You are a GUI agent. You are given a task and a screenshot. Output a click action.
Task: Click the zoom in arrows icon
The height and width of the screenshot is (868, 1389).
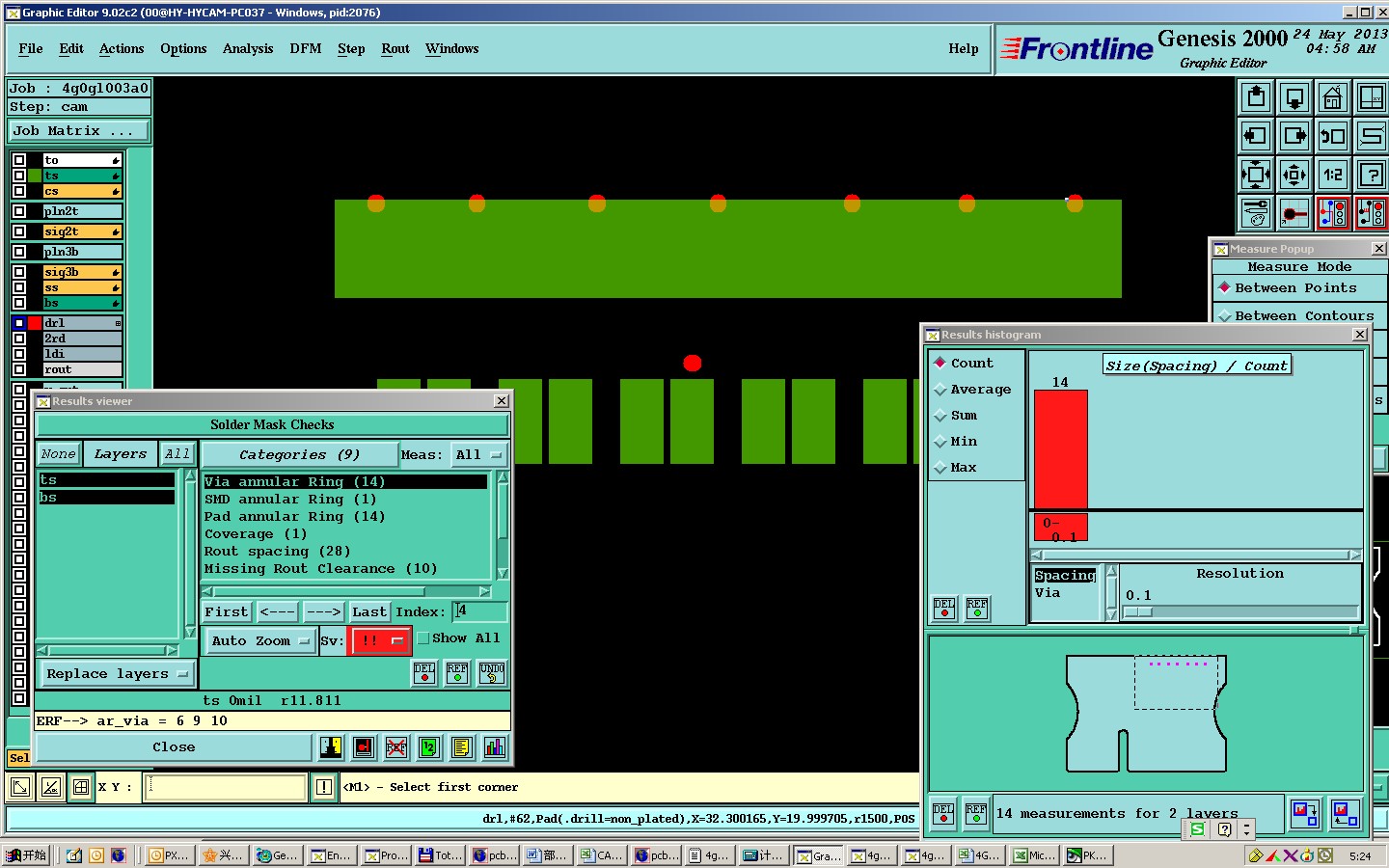1256,175
